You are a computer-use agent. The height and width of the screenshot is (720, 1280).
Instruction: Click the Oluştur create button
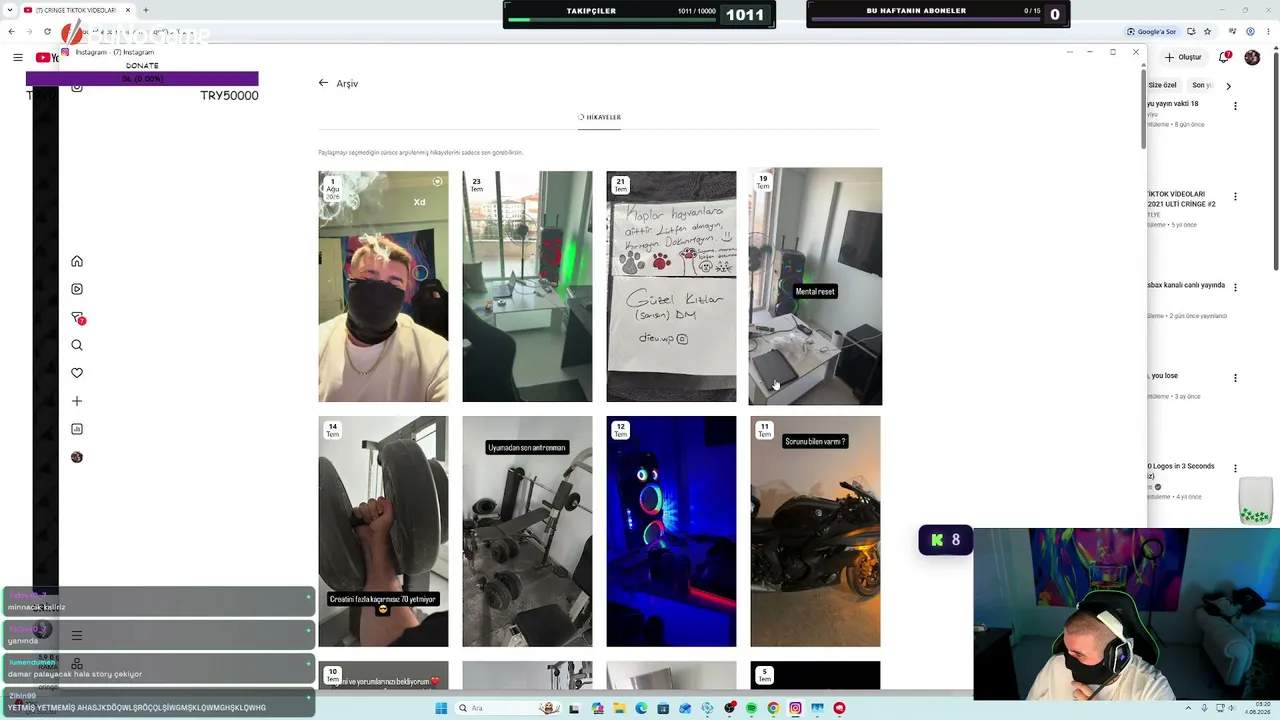pos(1183,57)
